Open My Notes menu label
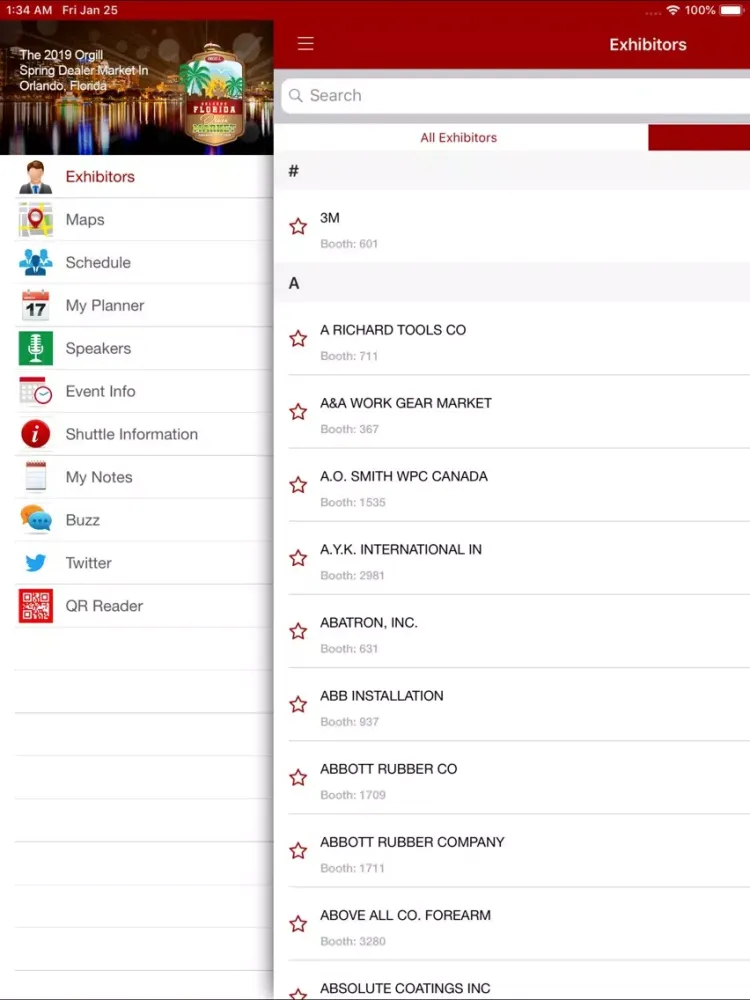 point(99,477)
